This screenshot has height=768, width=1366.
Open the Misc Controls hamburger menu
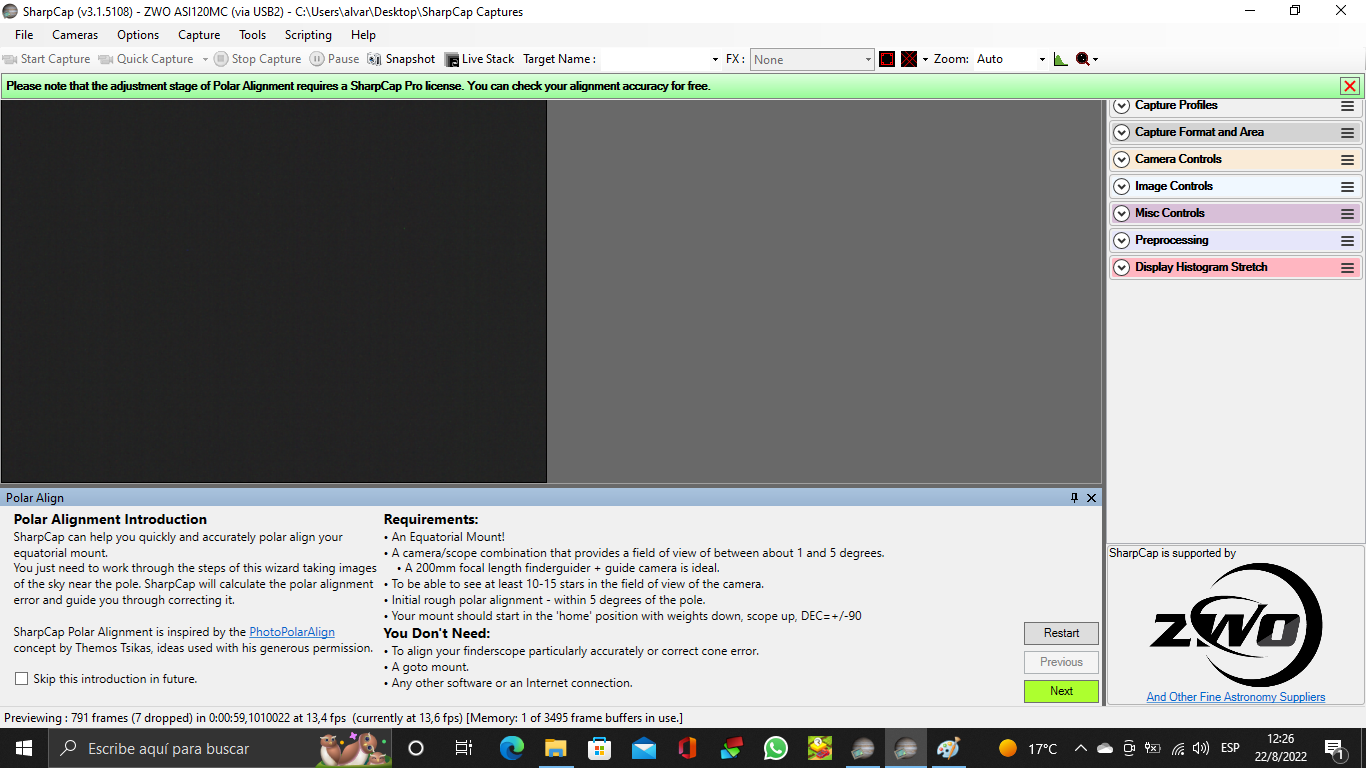coord(1348,214)
